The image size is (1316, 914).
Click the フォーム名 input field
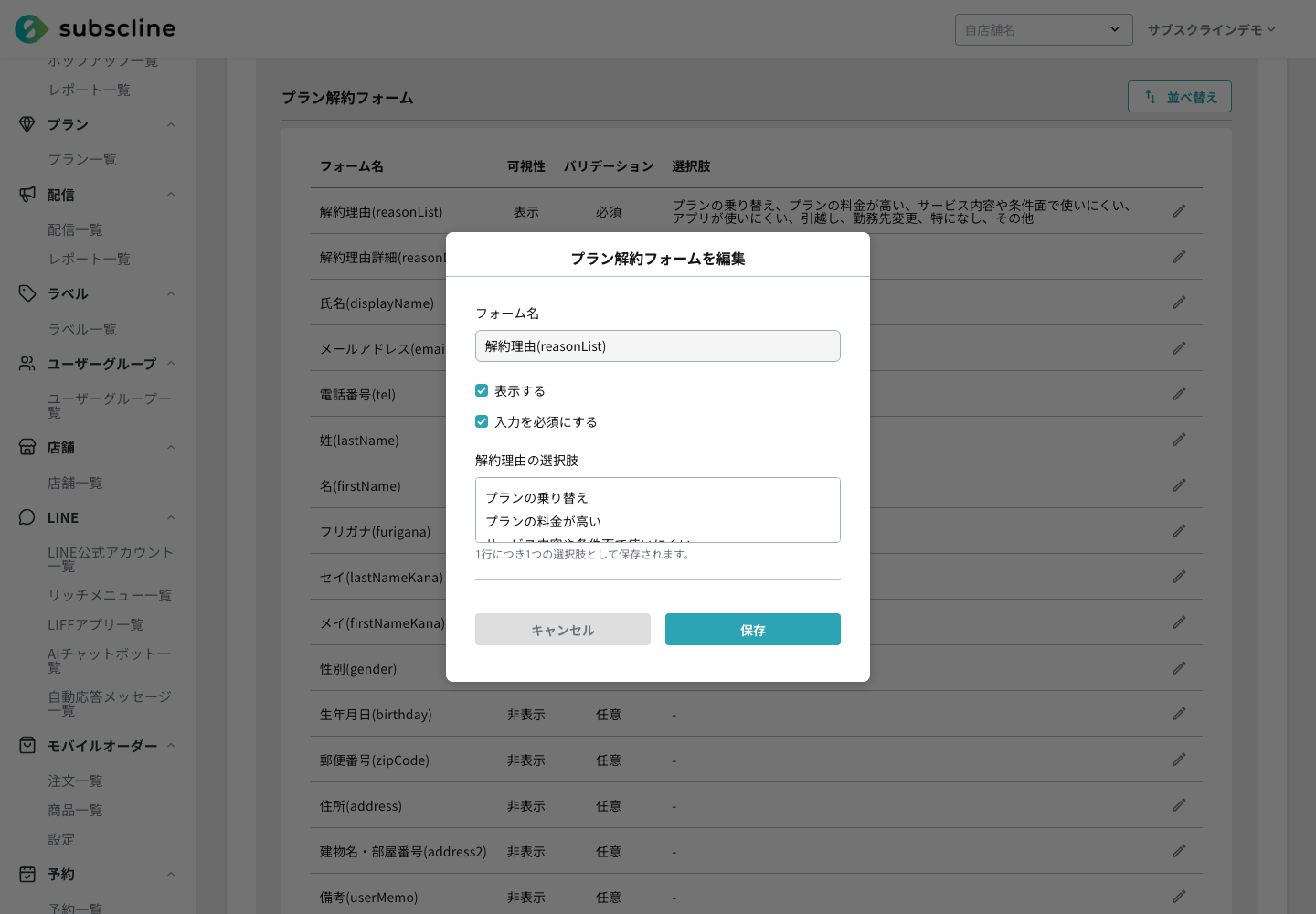tap(658, 345)
